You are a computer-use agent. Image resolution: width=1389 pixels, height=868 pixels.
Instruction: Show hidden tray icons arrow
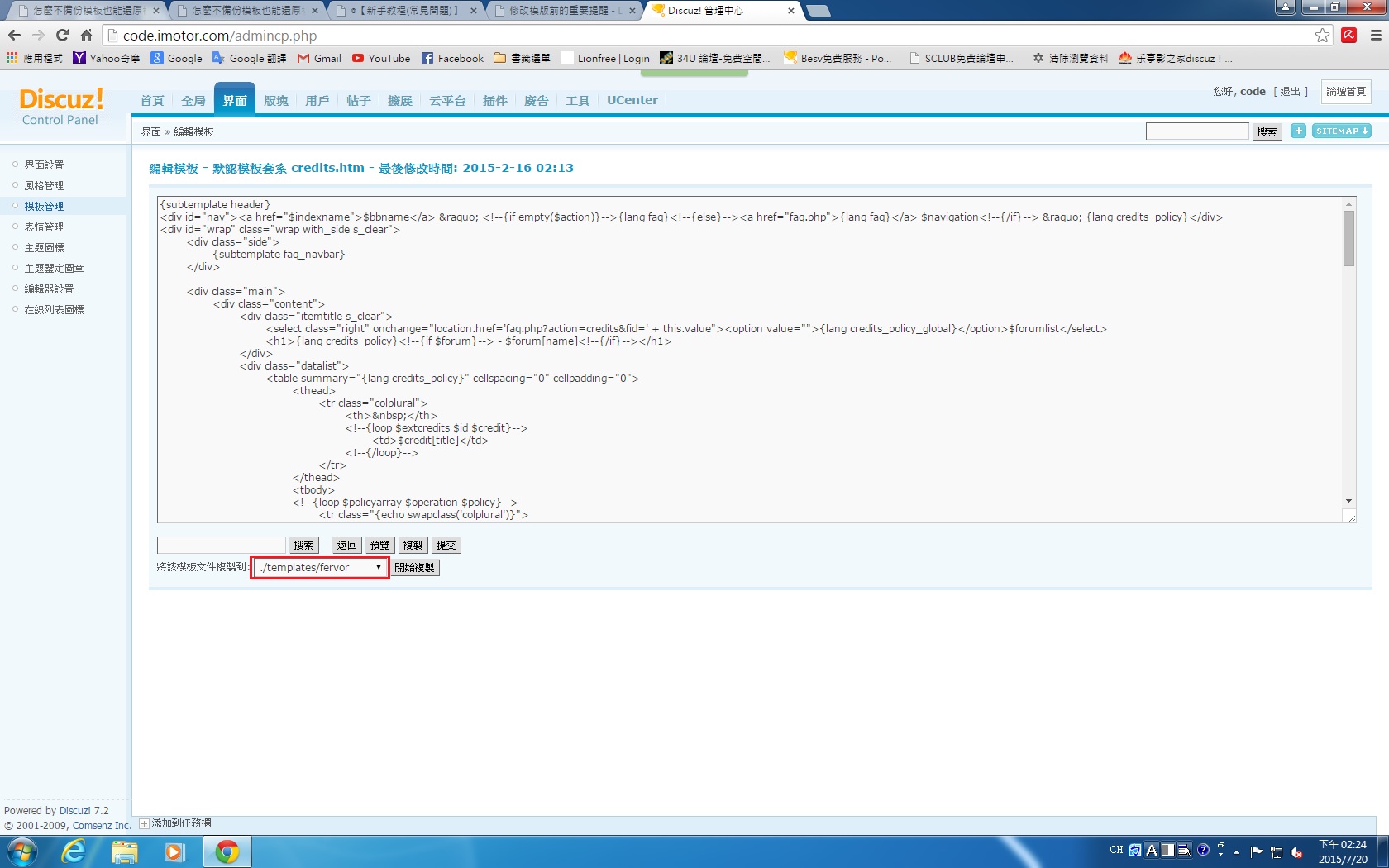pyautogui.click(x=1237, y=851)
